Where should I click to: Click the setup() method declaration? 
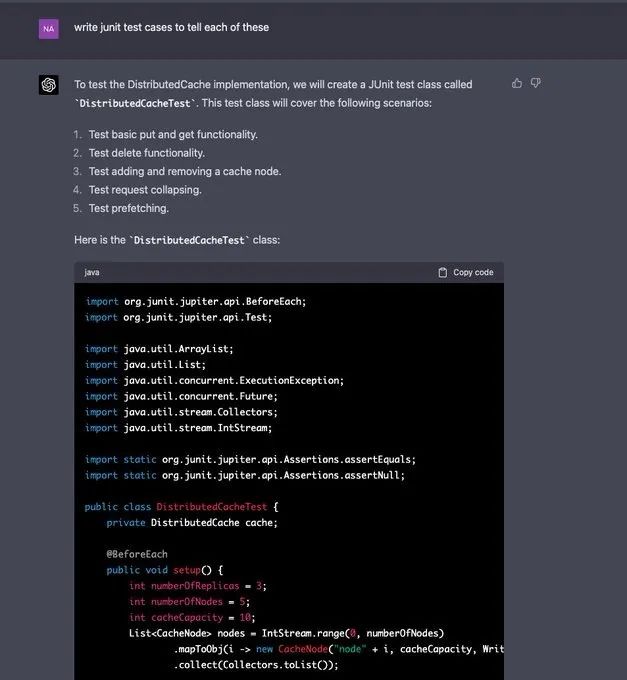click(x=167, y=570)
